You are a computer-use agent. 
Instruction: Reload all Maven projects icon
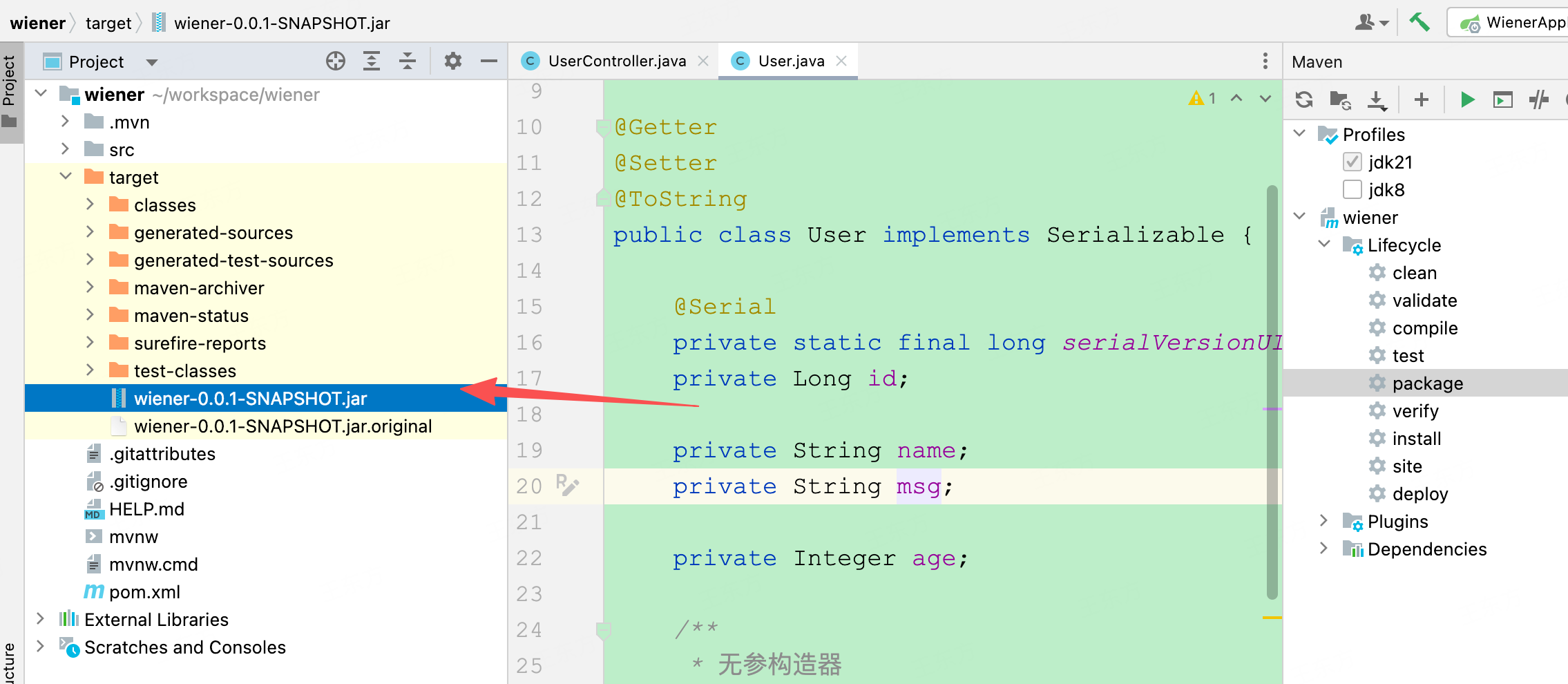(x=1304, y=99)
